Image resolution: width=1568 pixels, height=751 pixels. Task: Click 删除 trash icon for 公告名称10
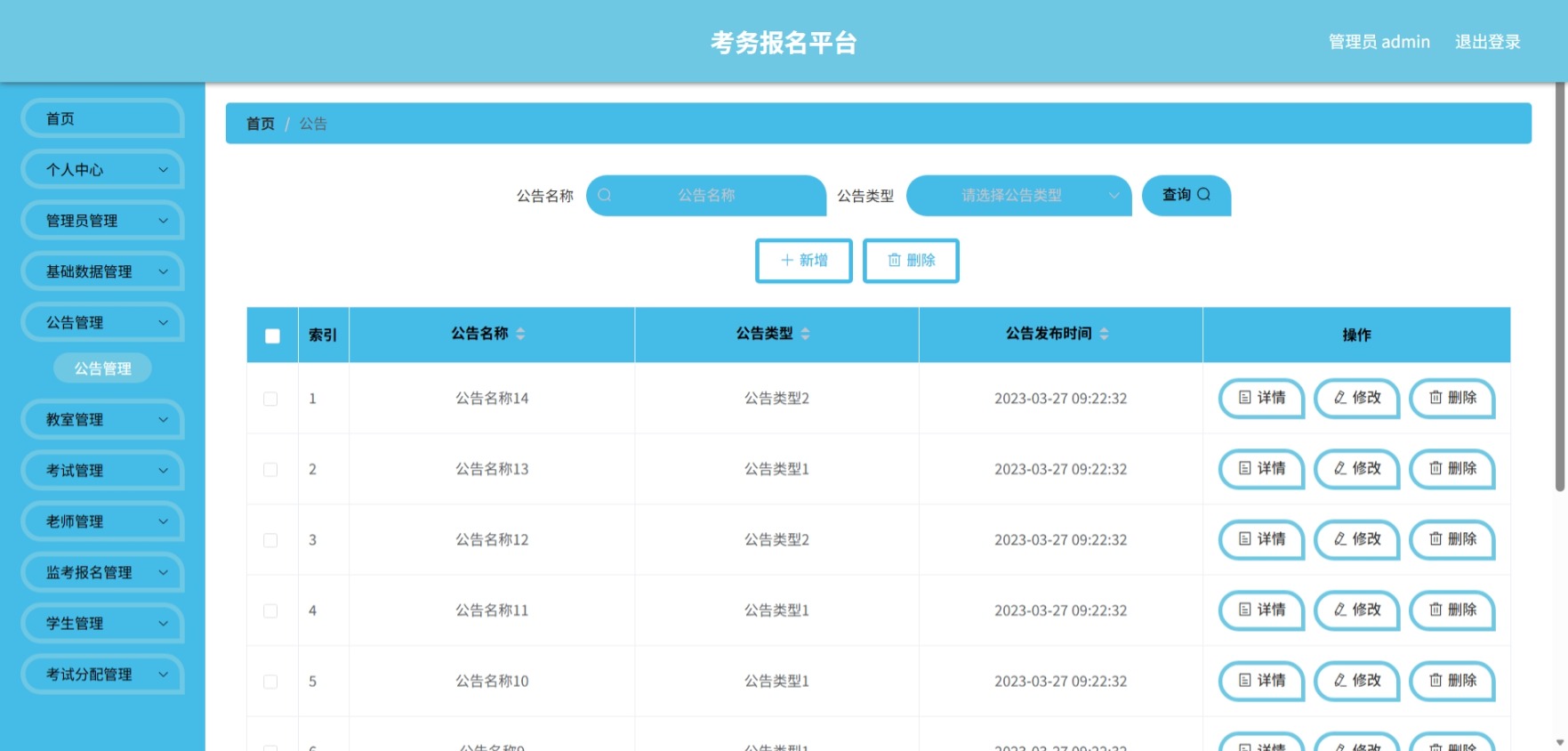click(1435, 681)
